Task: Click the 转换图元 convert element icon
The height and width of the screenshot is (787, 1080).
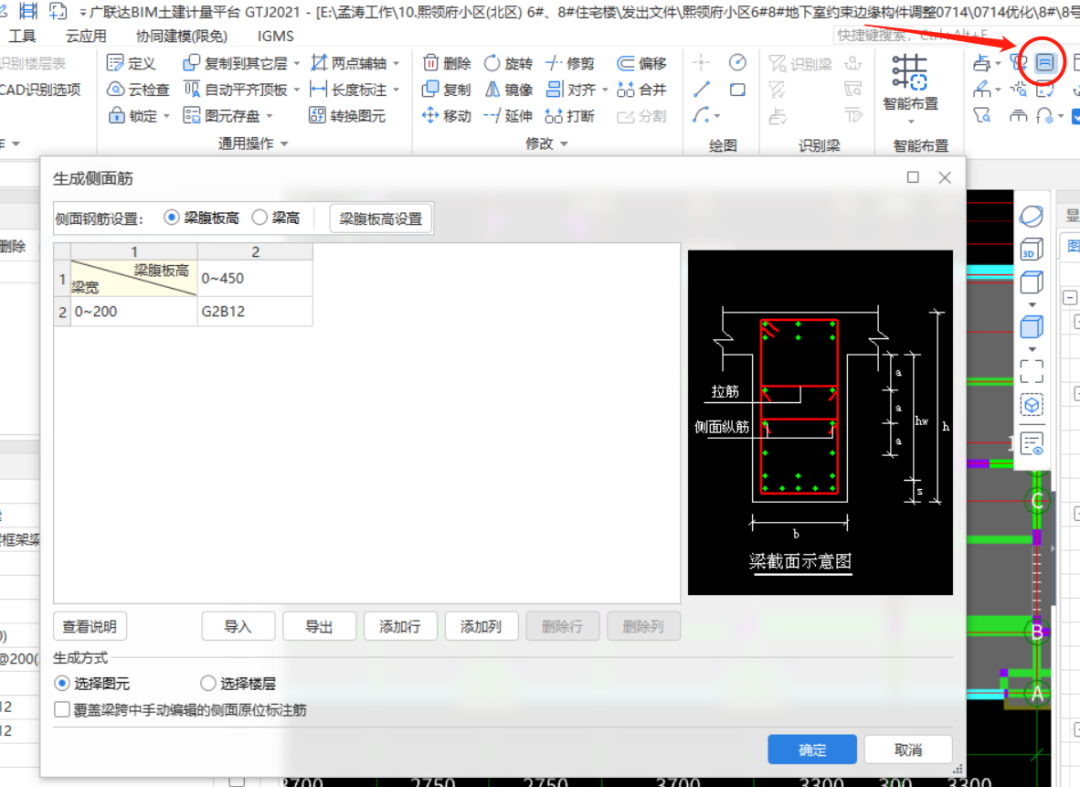Action: point(318,116)
